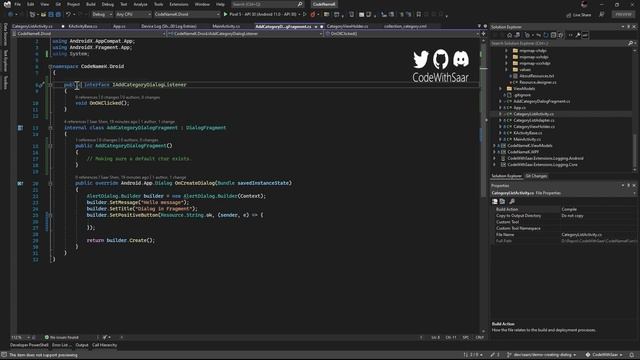Select App.cs in Solution Explorer
This screenshot has width=640, height=360.
[x=520, y=108]
